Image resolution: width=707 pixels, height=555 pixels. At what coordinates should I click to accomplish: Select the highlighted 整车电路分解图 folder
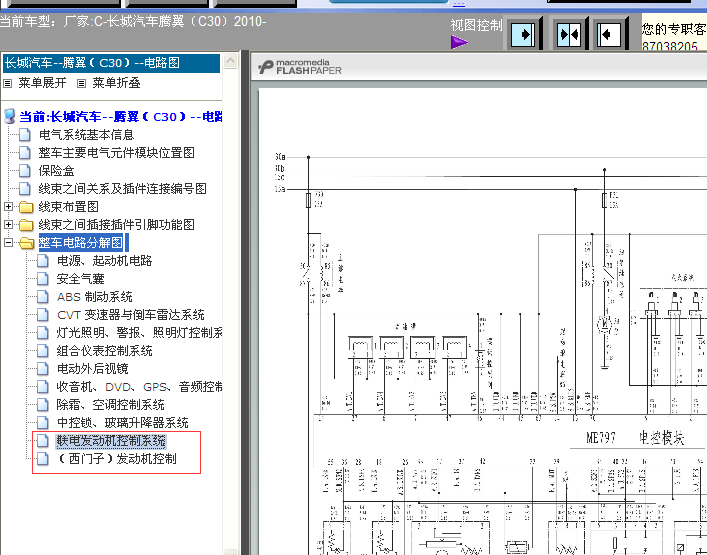[81, 243]
